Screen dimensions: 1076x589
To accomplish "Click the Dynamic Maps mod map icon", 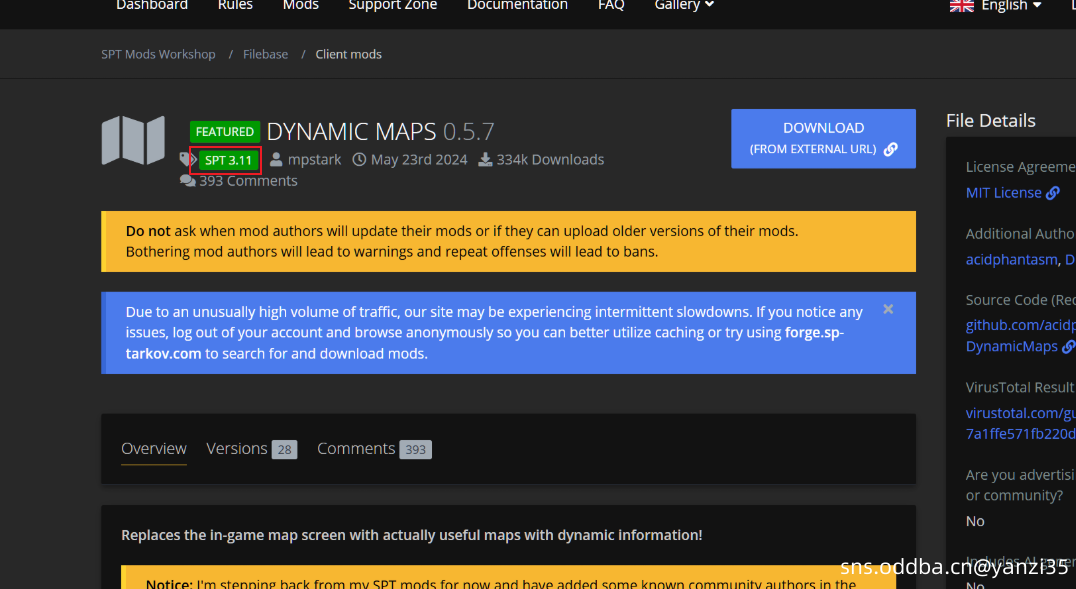I will coord(133,140).
